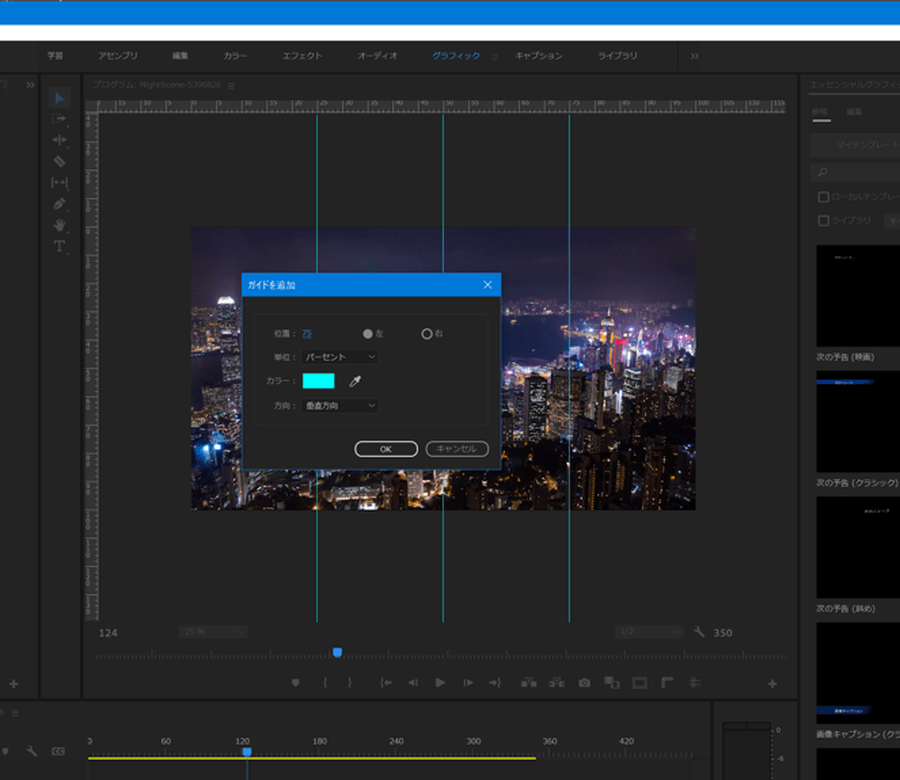Click the eyedropper next to the color swatch
This screenshot has width=900, height=780.
coord(354,381)
